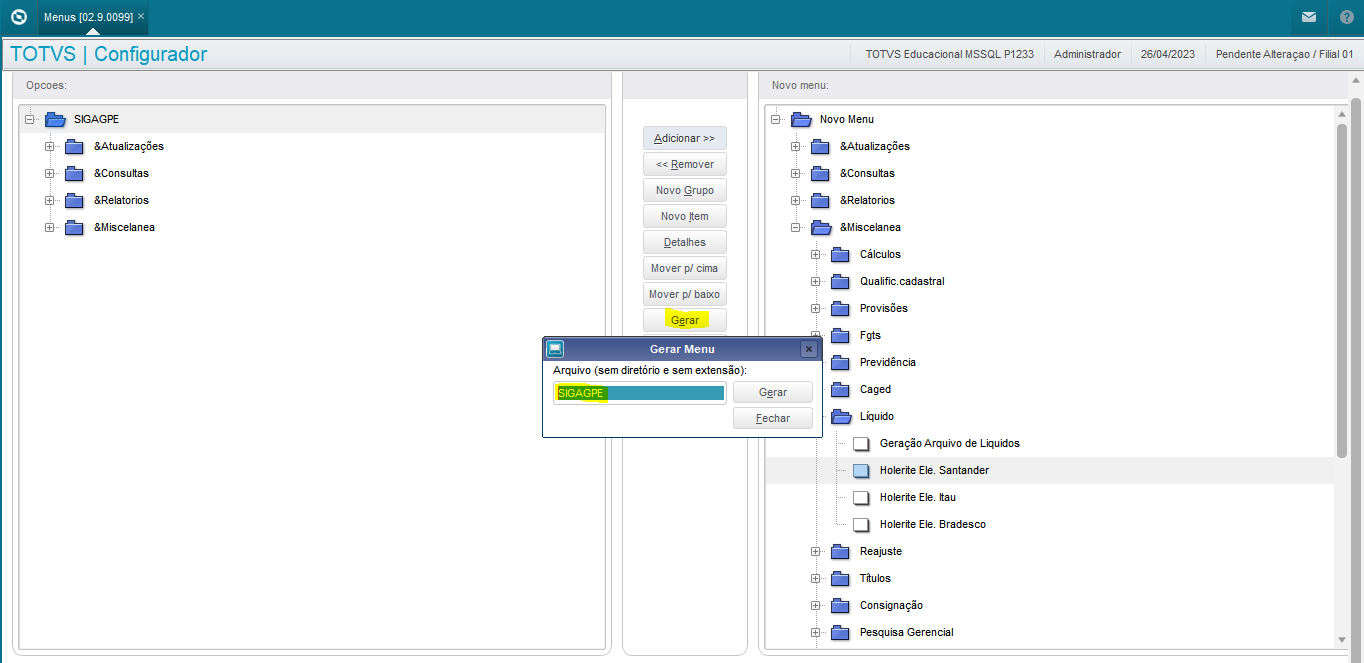Viewport: 1364px width, 663px height.
Task: Click the Líquido open folder icon
Action: [x=841, y=416]
